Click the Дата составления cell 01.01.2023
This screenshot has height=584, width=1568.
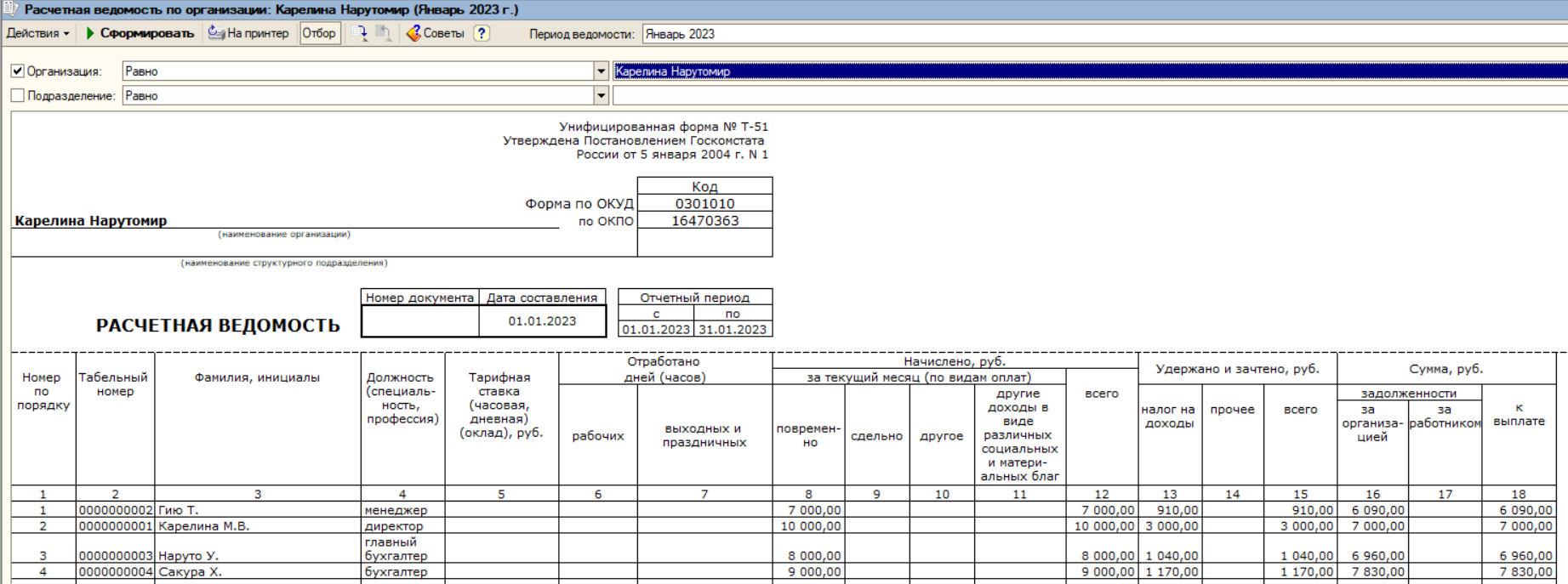pos(542,320)
